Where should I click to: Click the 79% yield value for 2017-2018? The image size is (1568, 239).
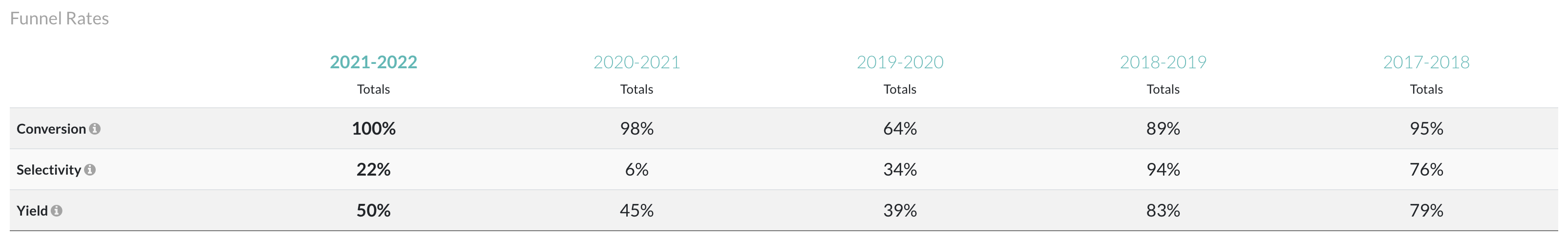click(x=1426, y=210)
